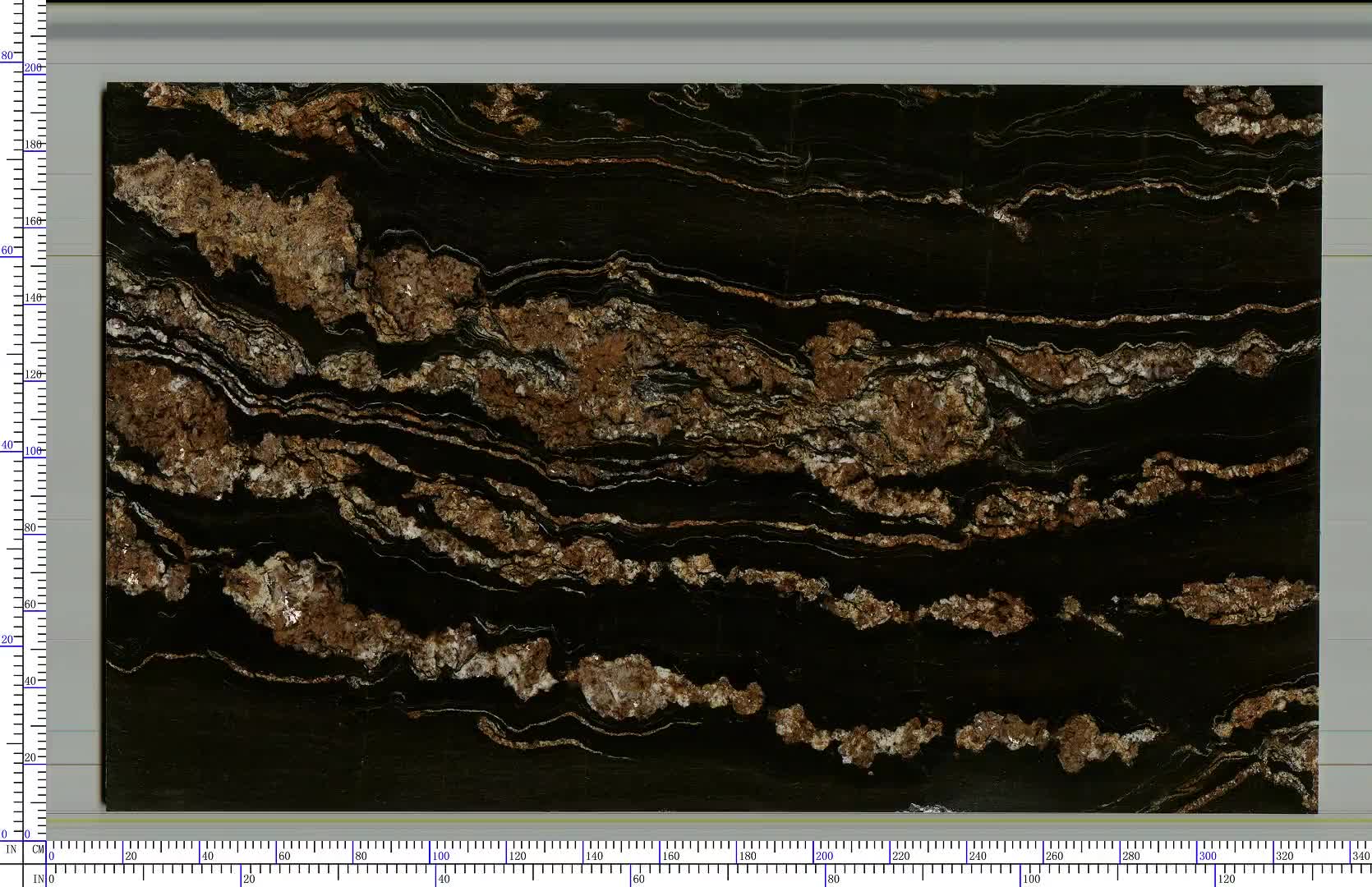Click '300' on the horizontal CM ruler
Viewport: 1372px width, 887px height.
pyautogui.click(x=1208, y=856)
